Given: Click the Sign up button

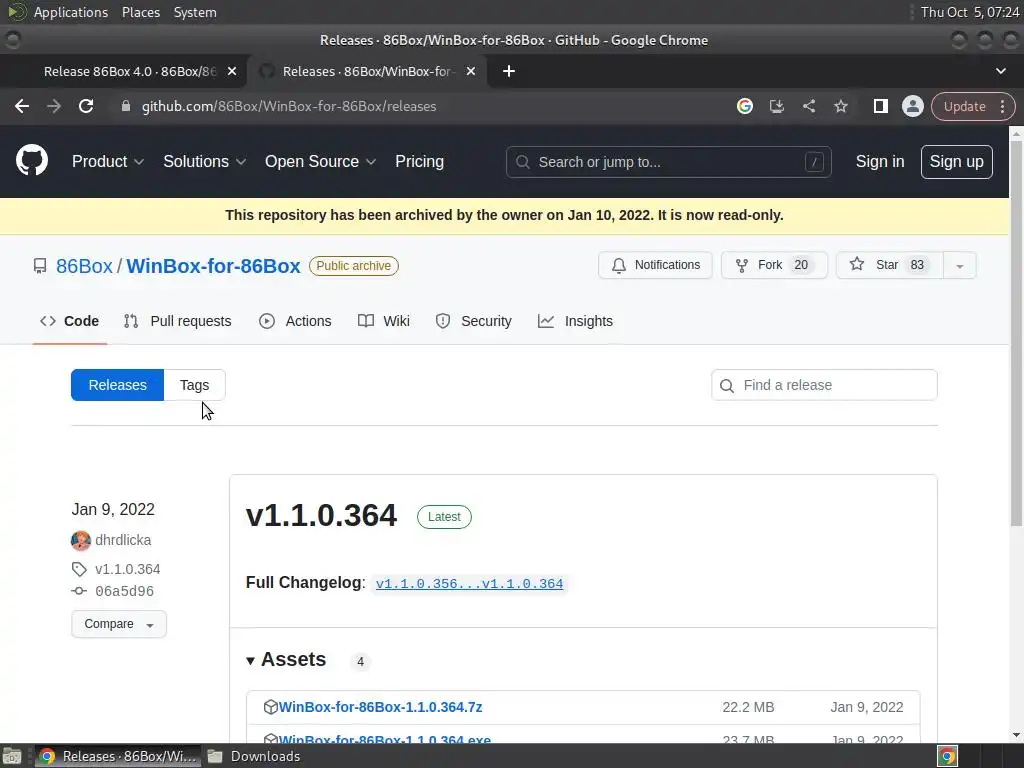Looking at the screenshot, I should (x=957, y=162).
